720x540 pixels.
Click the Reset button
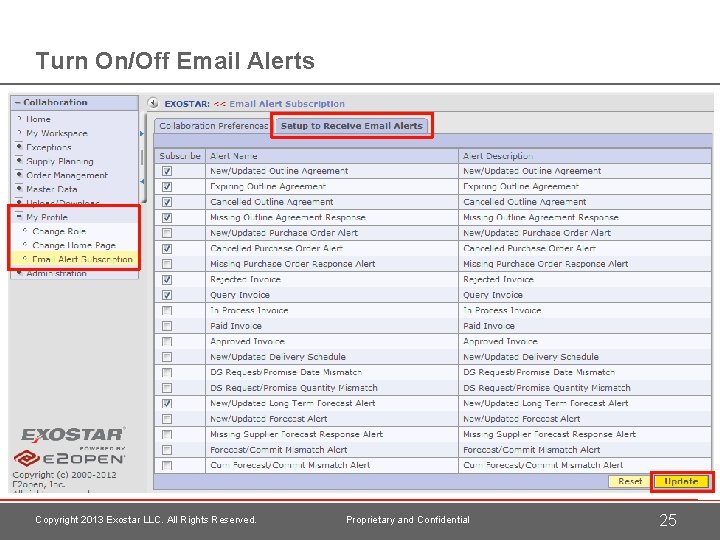629,481
